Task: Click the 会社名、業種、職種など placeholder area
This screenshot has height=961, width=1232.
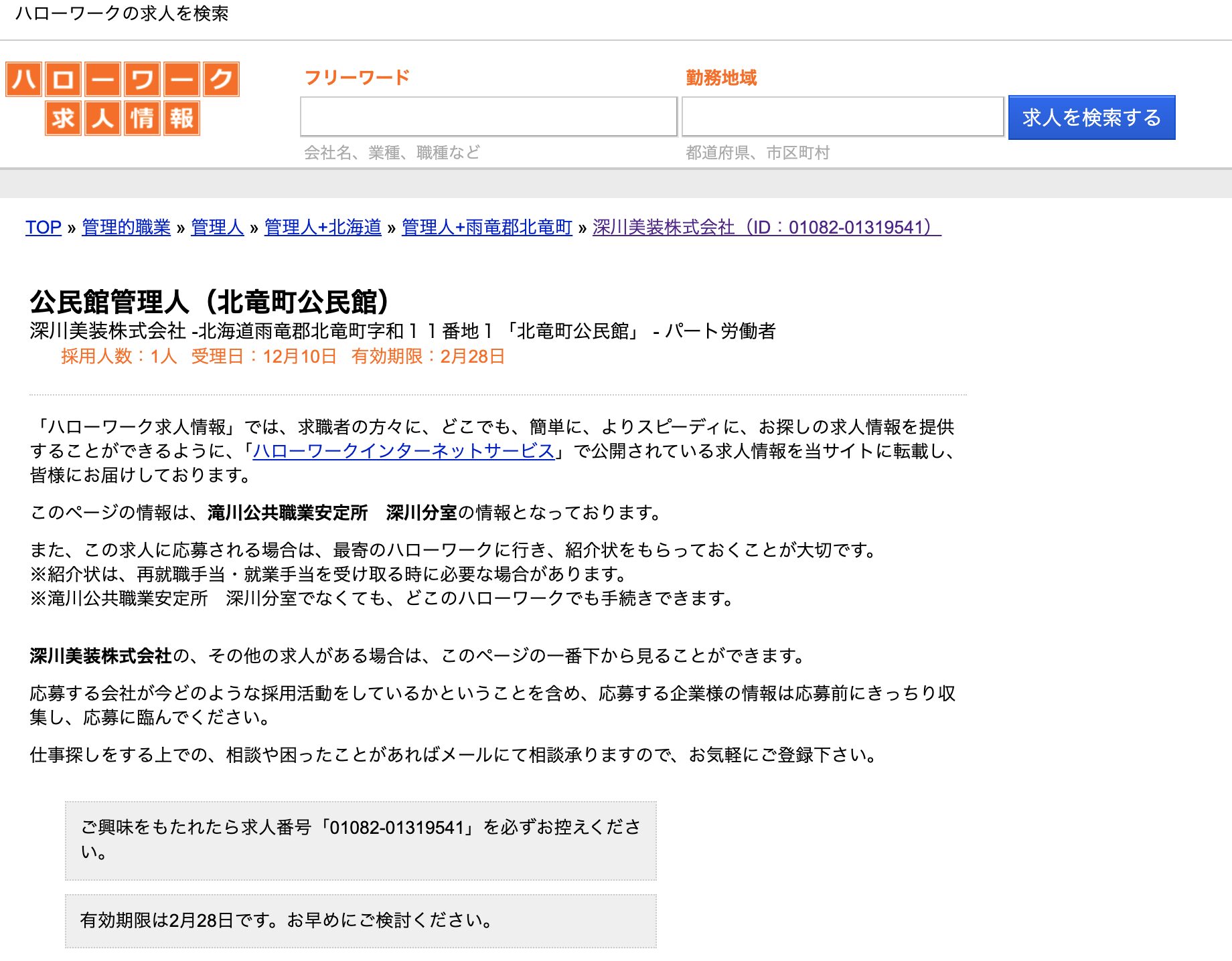Action: tap(392, 153)
